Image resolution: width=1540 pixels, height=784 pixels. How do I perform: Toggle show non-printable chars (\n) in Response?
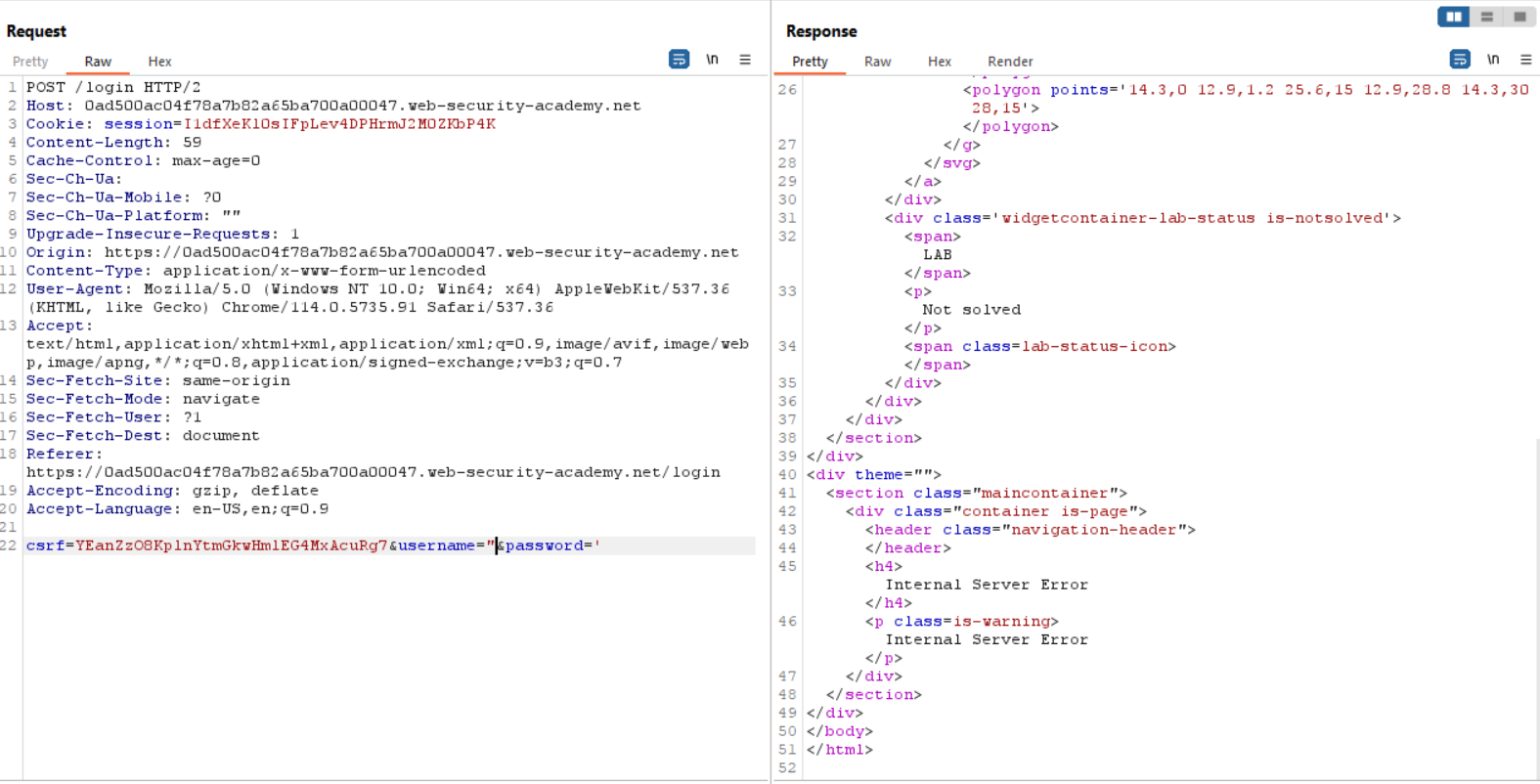point(1493,60)
